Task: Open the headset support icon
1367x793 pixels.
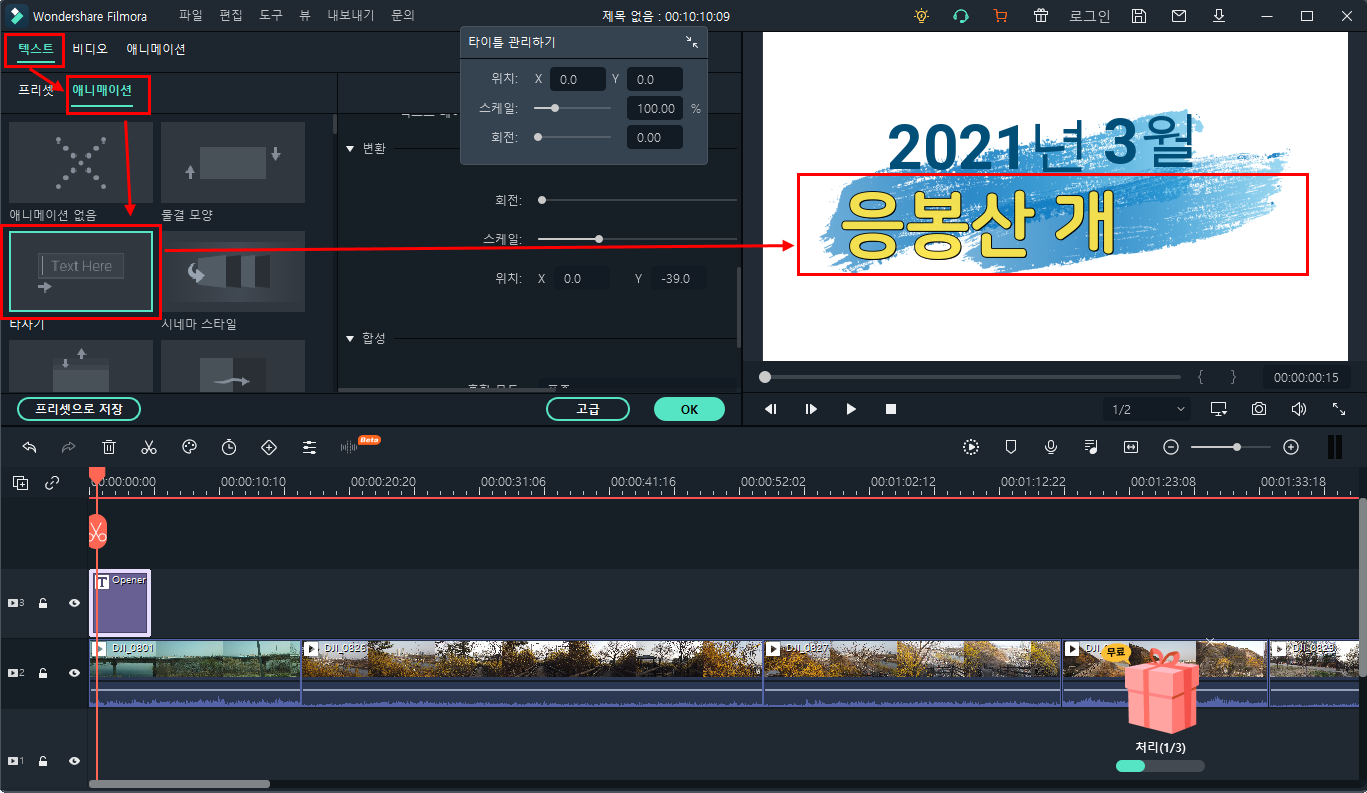Action: (961, 16)
